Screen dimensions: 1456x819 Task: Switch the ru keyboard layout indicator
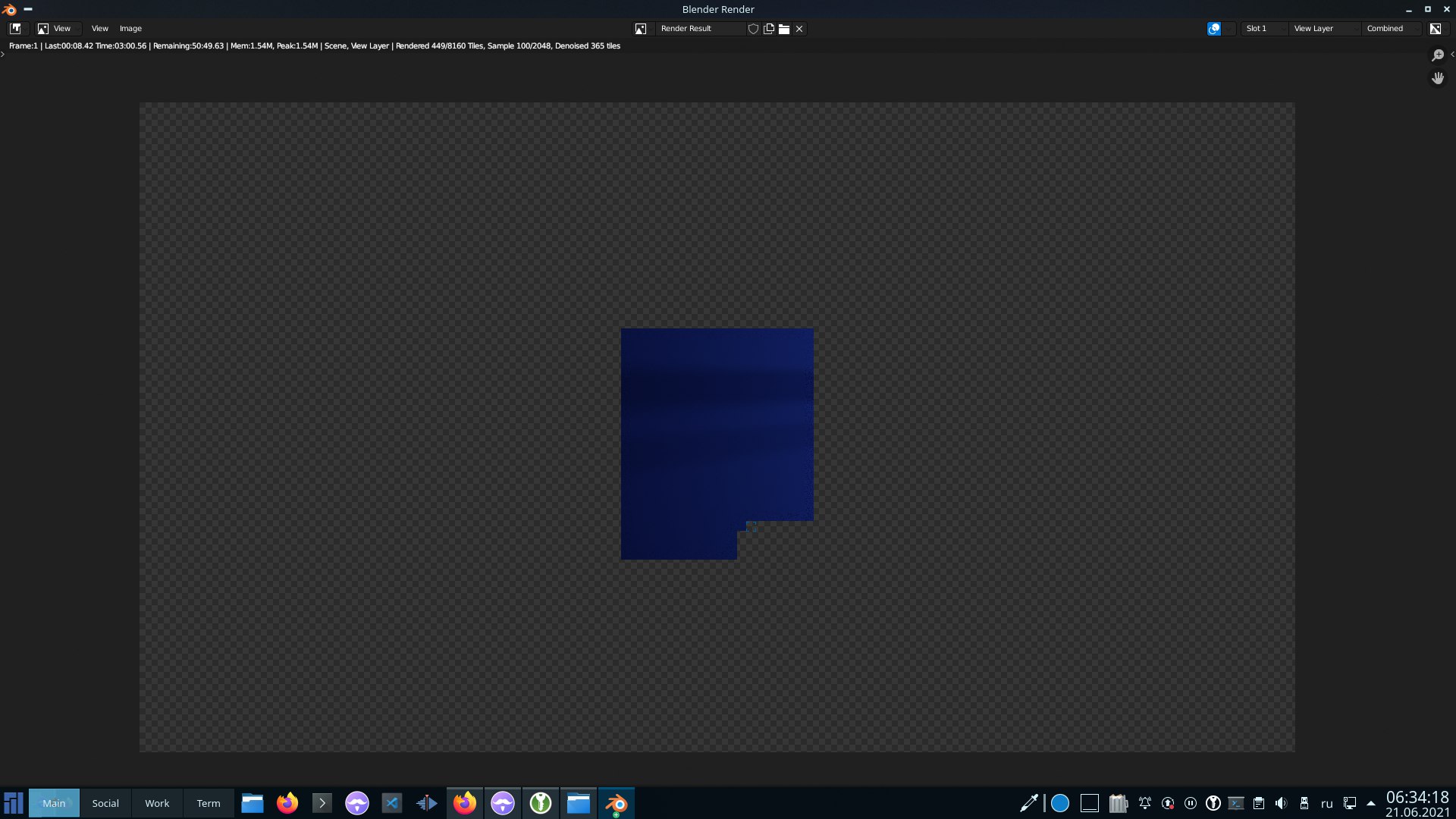1327,804
